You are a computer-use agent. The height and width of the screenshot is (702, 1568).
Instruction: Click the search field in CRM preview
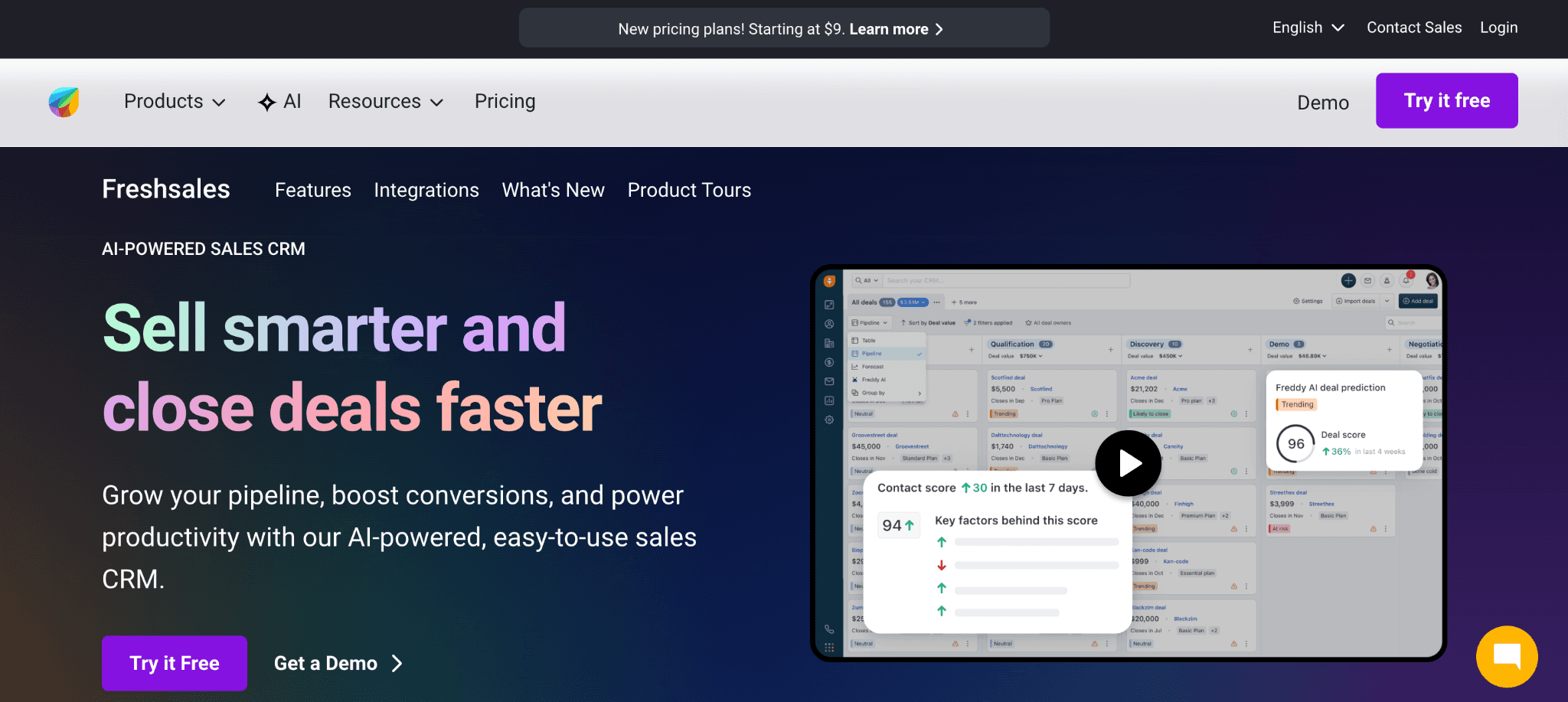click(1007, 281)
